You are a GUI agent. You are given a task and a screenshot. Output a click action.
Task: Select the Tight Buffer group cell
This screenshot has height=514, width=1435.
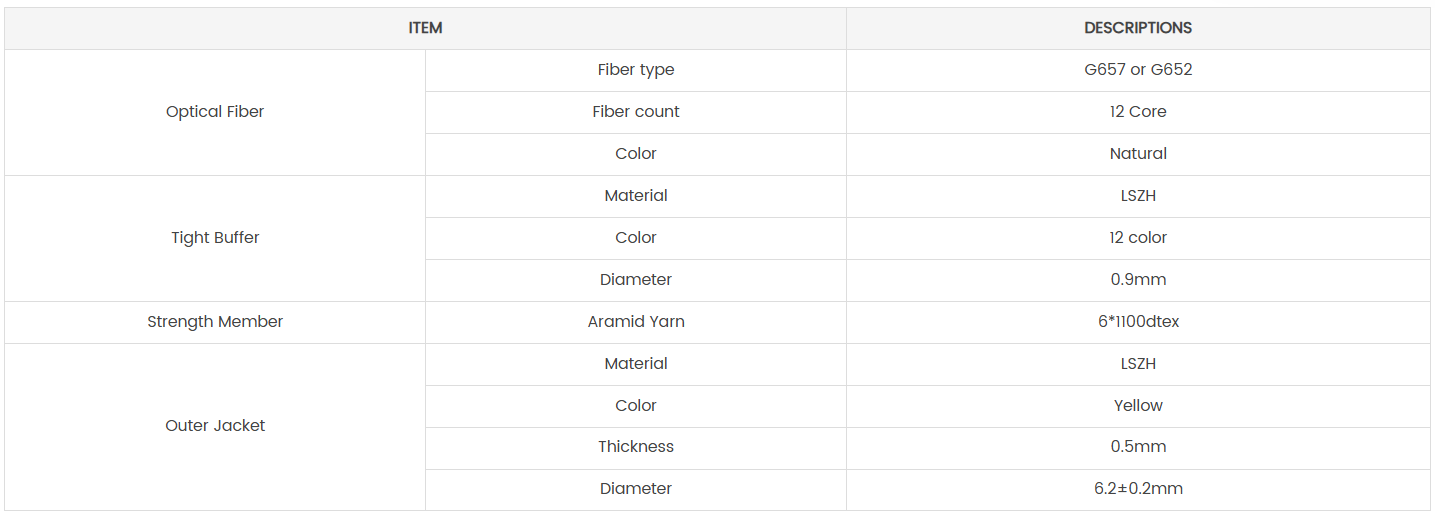[x=215, y=238]
